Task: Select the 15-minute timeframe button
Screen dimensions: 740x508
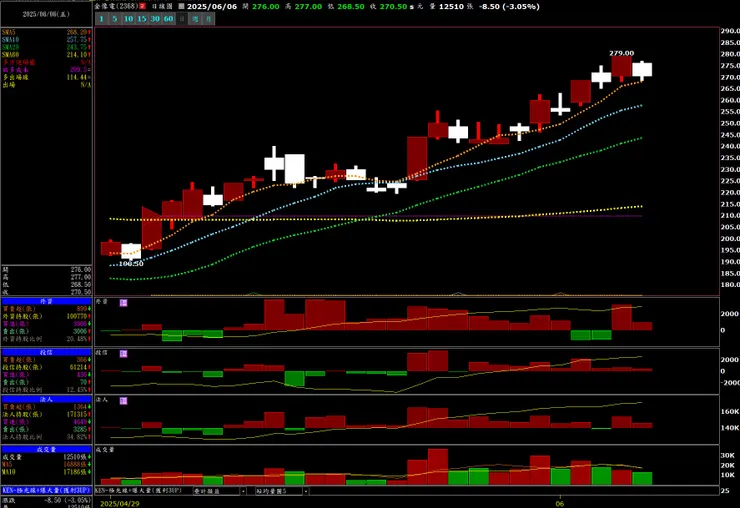Action: pos(142,19)
